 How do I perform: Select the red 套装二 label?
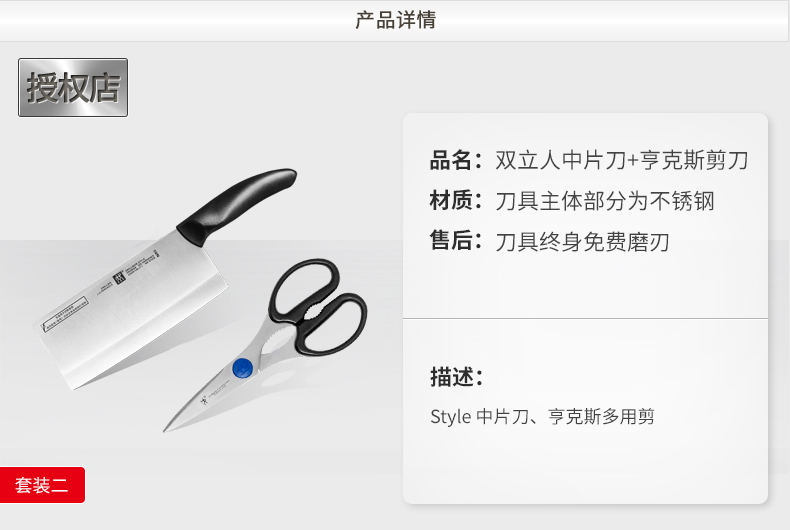[x=42, y=485]
